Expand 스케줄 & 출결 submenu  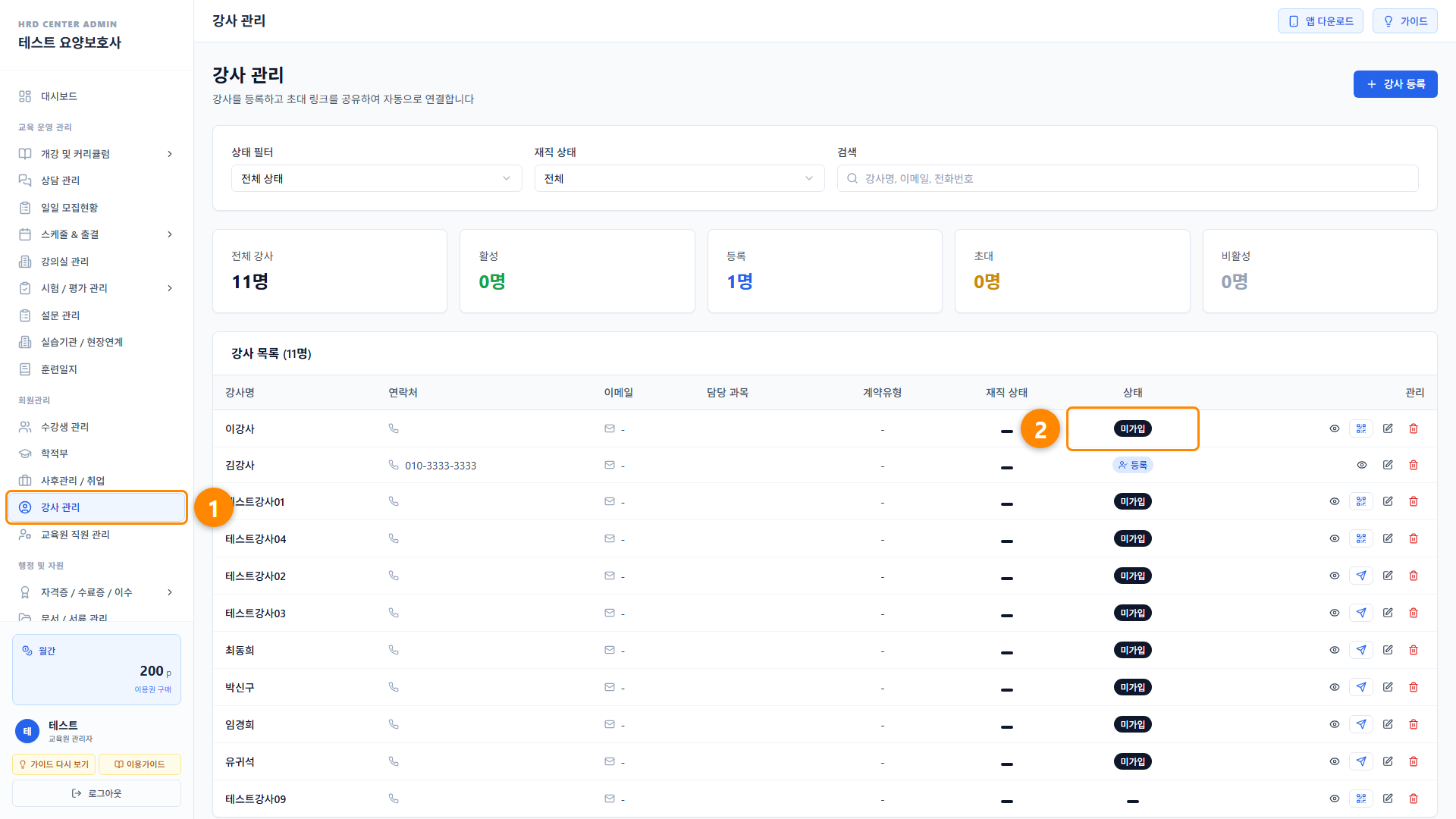click(170, 234)
